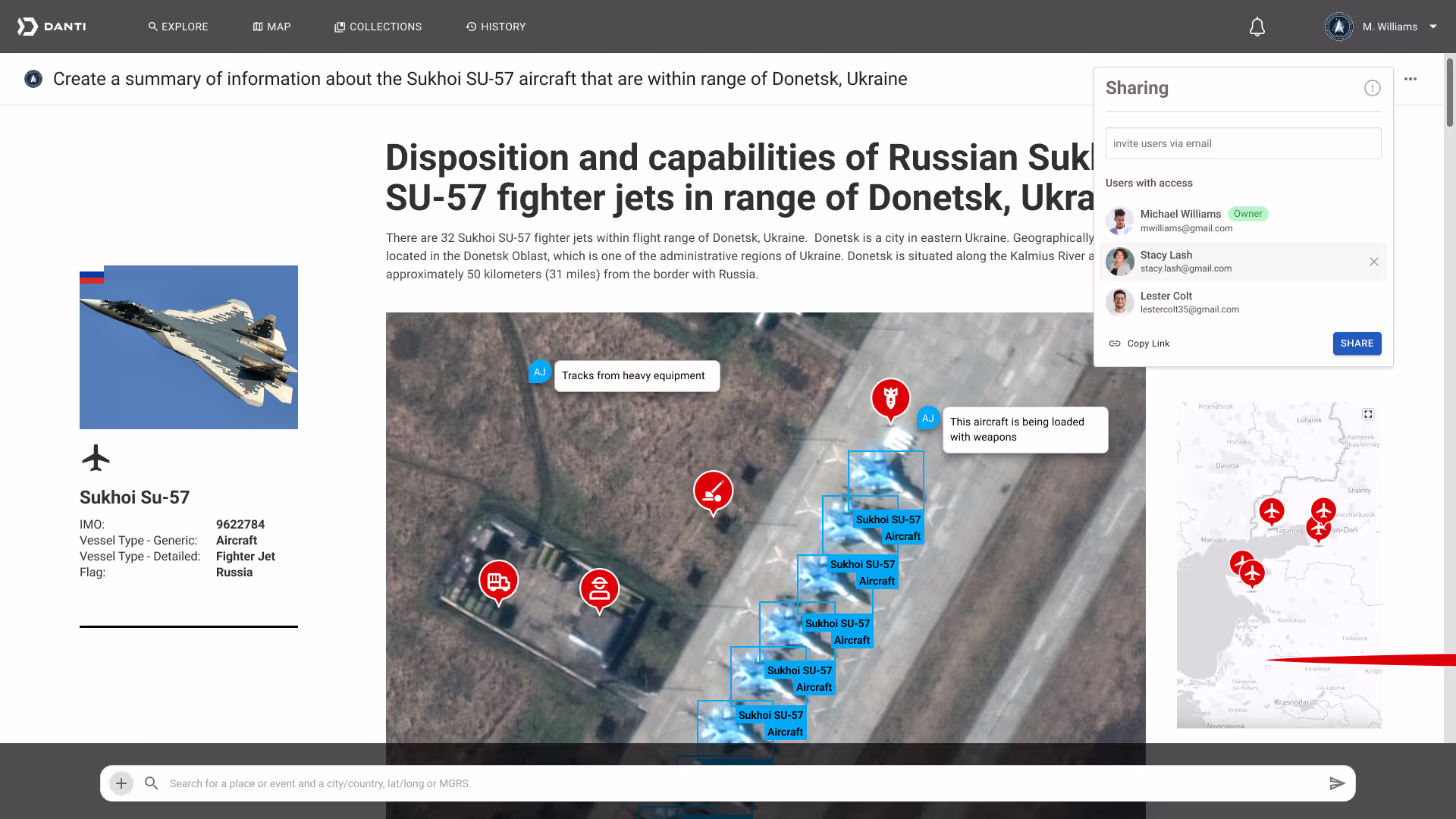
Task: Open AJ avatar beside weapons loading comment
Action: [928, 418]
